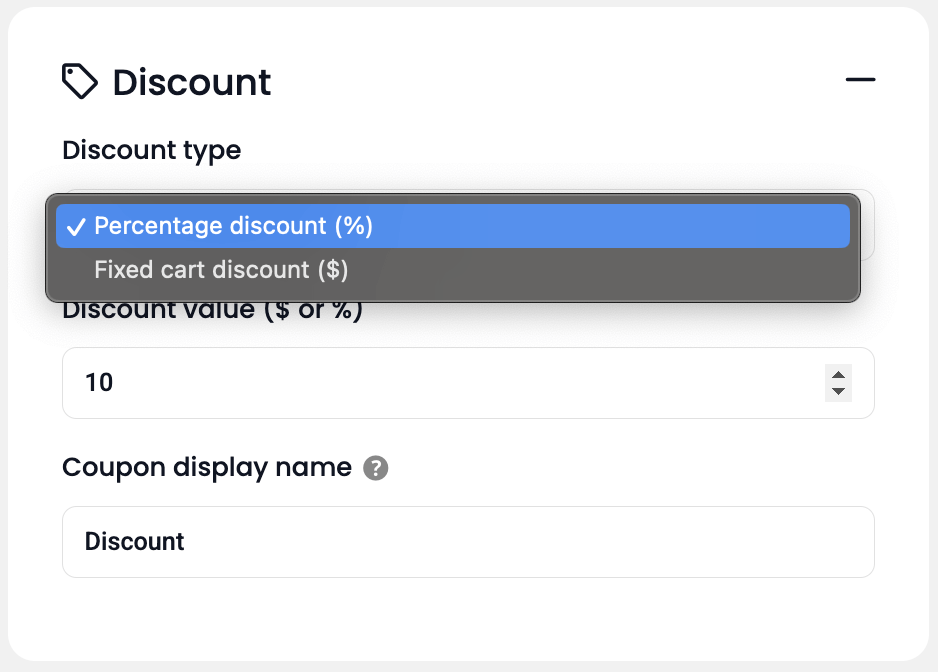The image size is (938, 672).
Task: Click the Coupon display name label
Action: [207, 467]
